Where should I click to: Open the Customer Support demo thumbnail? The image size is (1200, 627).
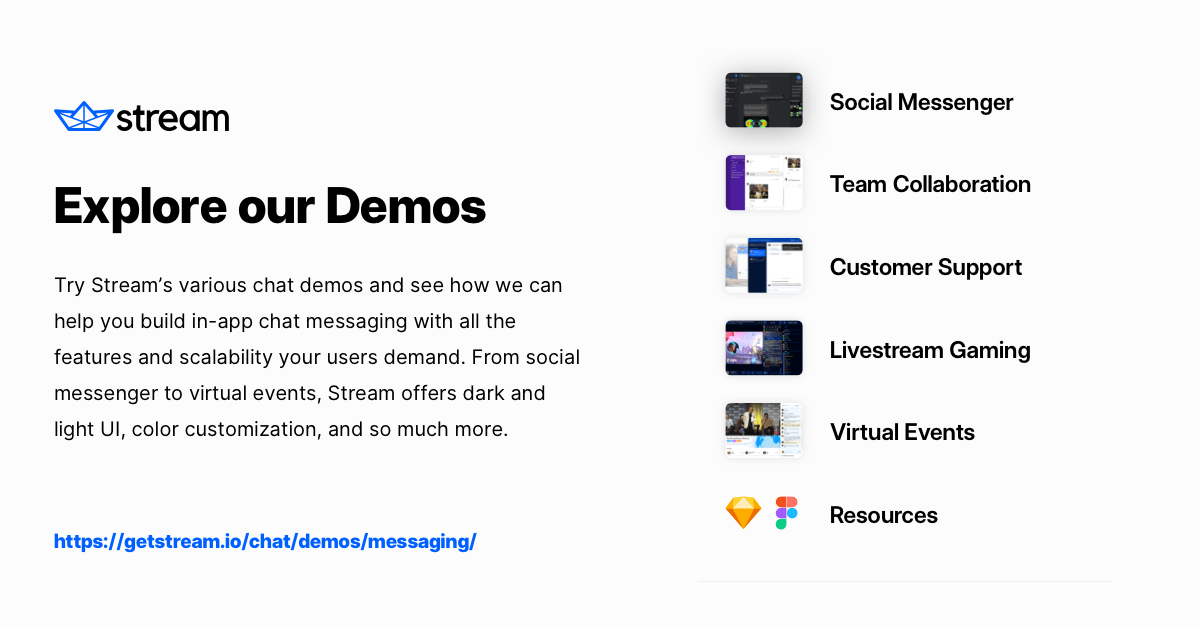point(764,265)
